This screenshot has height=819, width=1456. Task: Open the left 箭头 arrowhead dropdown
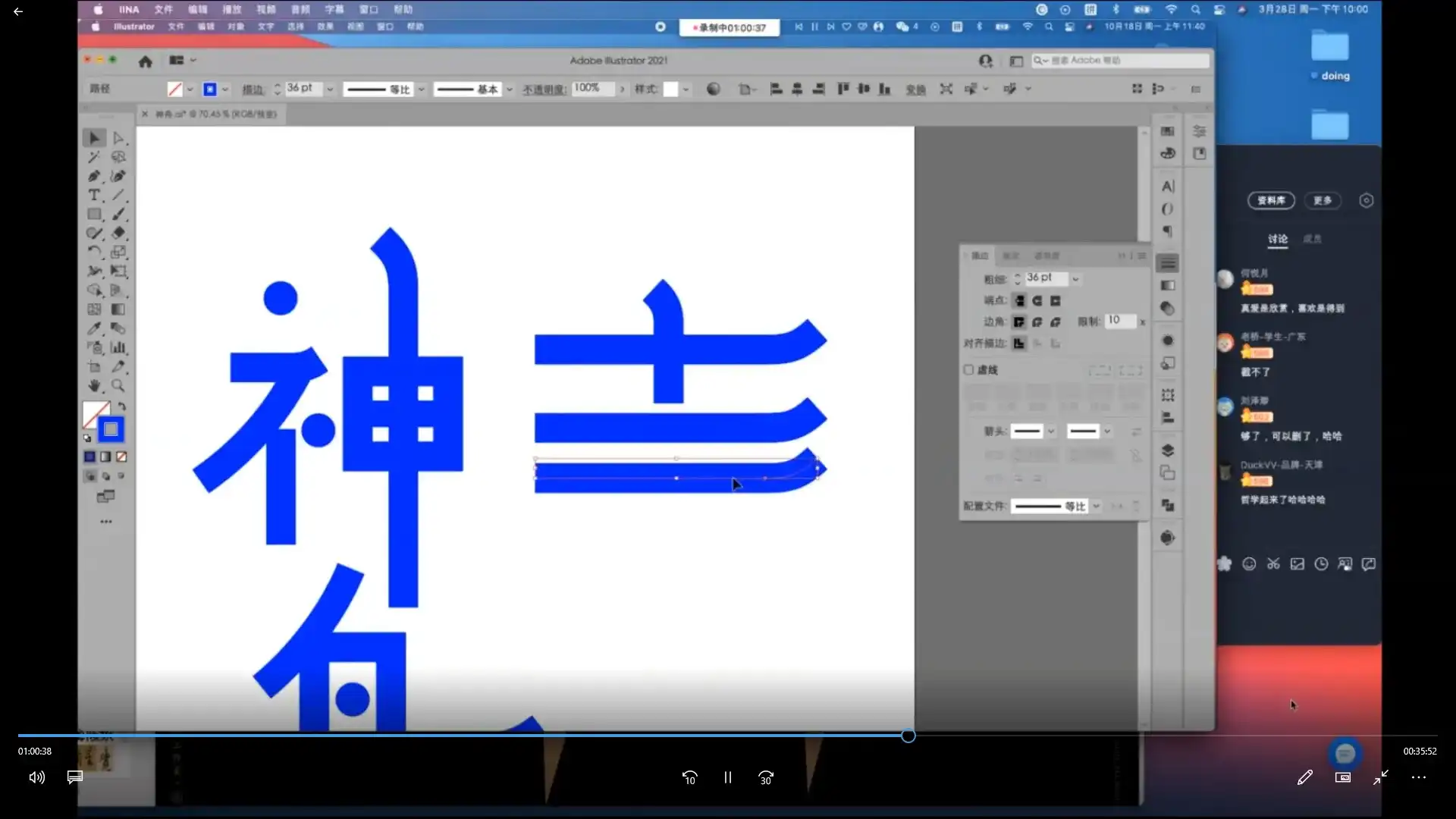click(1050, 431)
